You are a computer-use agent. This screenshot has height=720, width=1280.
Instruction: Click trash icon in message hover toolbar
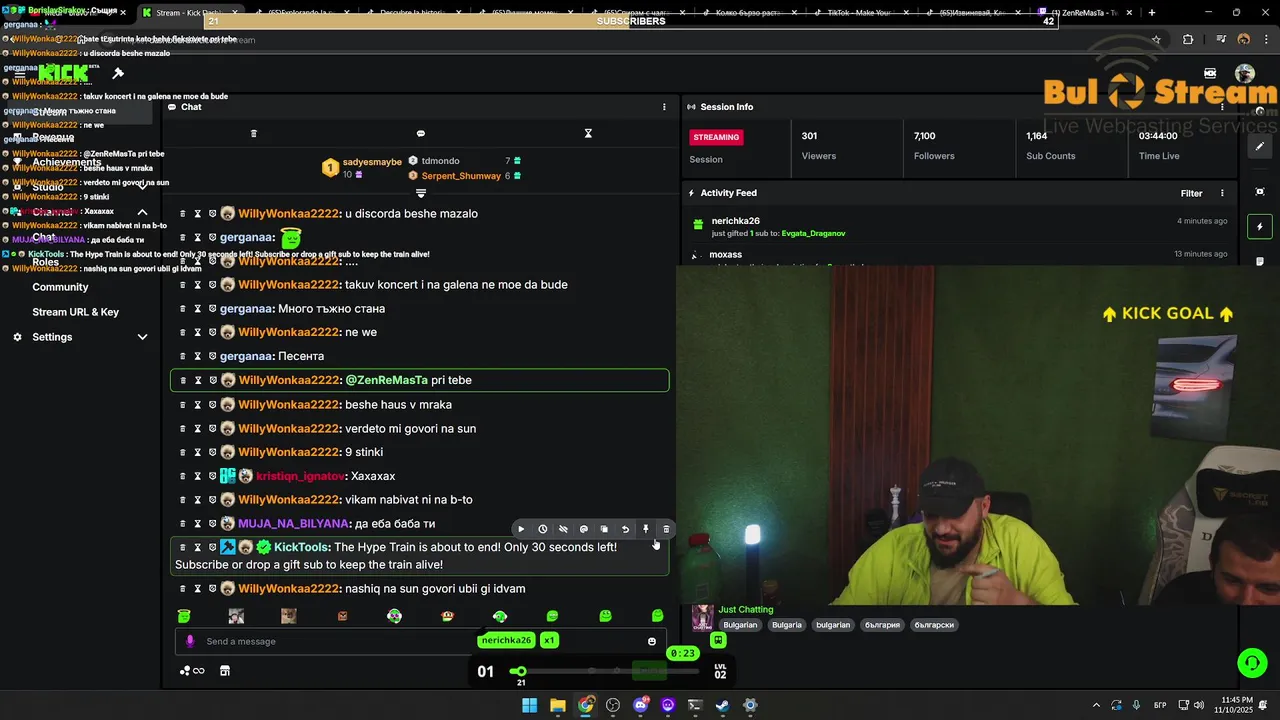[666, 529]
